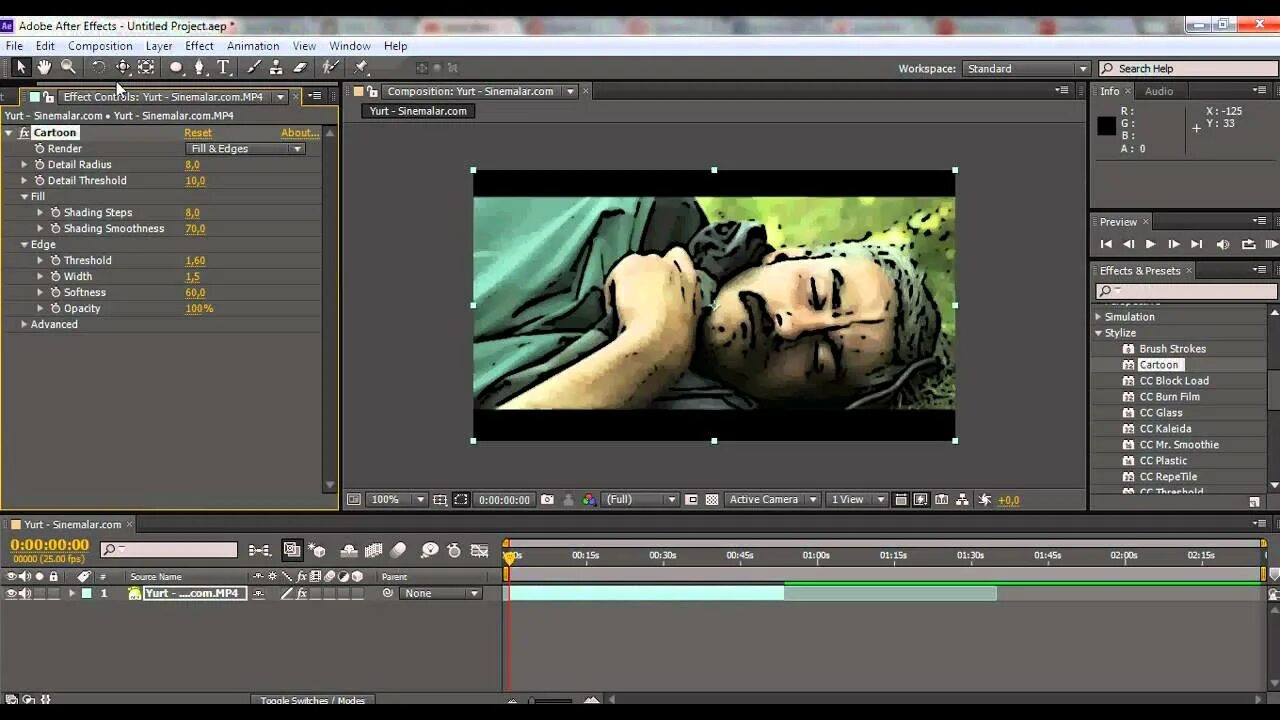
Task: Click Reset for Cartoon effect
Action: pos(198,133)
